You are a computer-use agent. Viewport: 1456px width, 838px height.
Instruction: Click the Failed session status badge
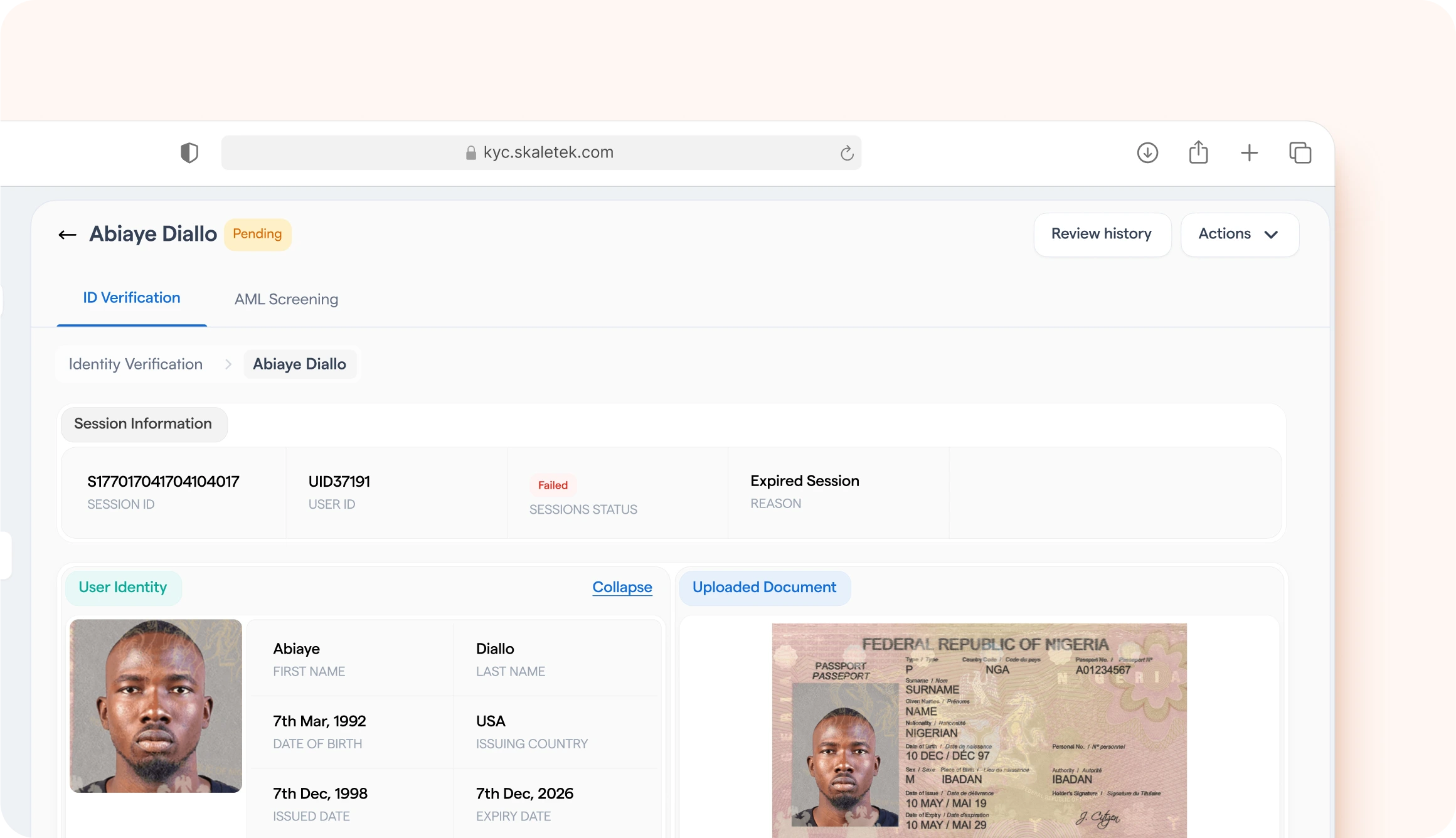tap(553, 485)
